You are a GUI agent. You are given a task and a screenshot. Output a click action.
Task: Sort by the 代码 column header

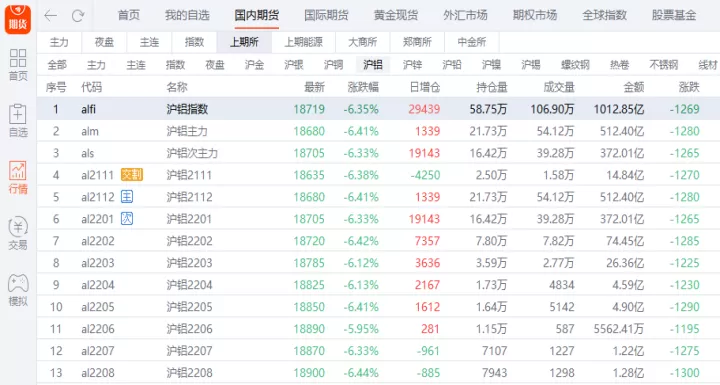click(91, 87)
